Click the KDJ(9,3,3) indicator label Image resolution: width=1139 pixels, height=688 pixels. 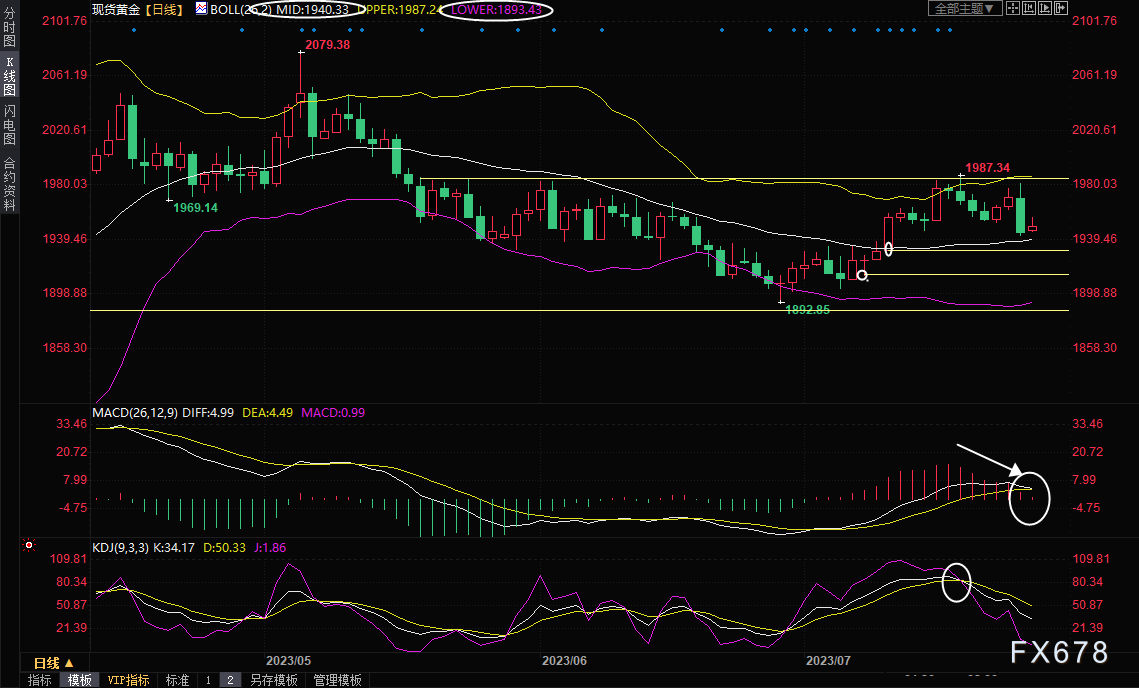point(121,548)
